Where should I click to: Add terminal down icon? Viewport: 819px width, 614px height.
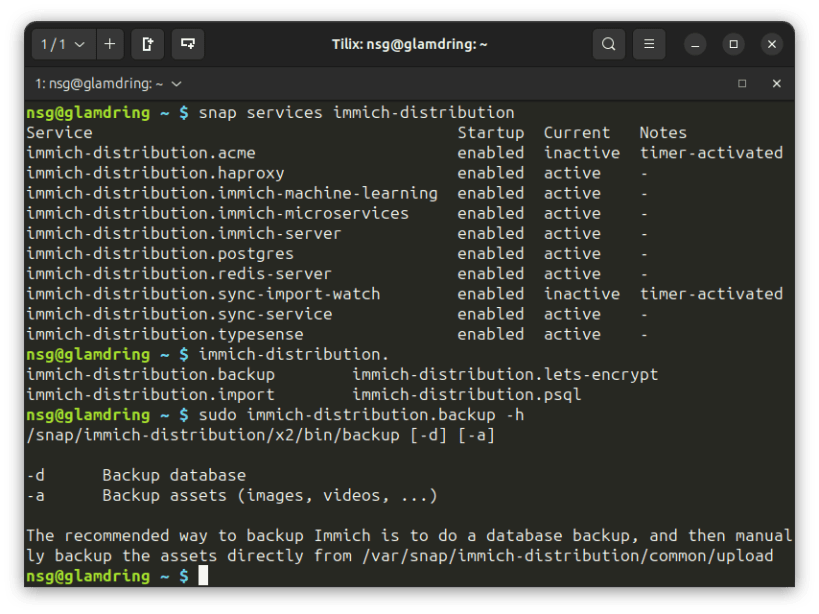coord(188,44)
